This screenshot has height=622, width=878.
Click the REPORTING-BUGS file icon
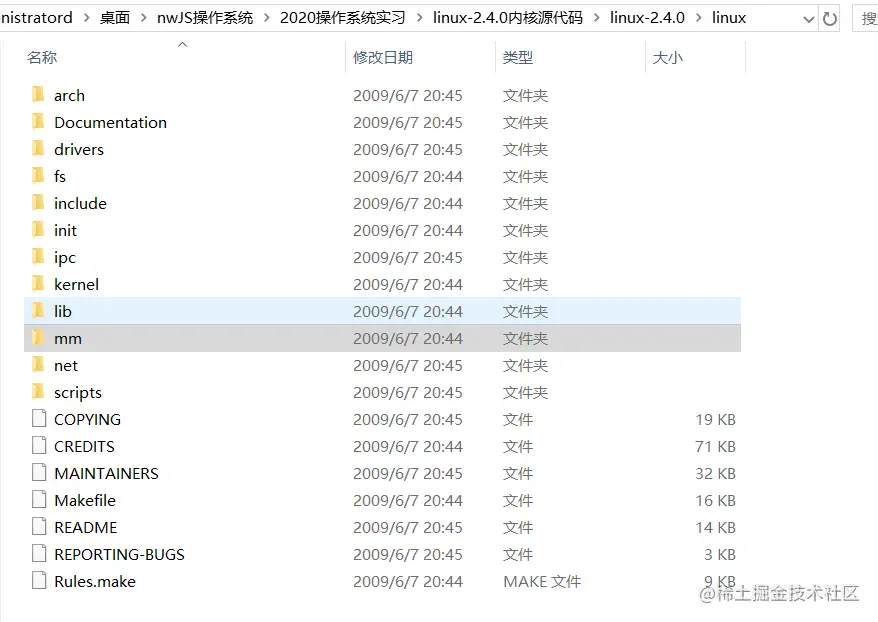pyautogui.click(x=39, y=554)
